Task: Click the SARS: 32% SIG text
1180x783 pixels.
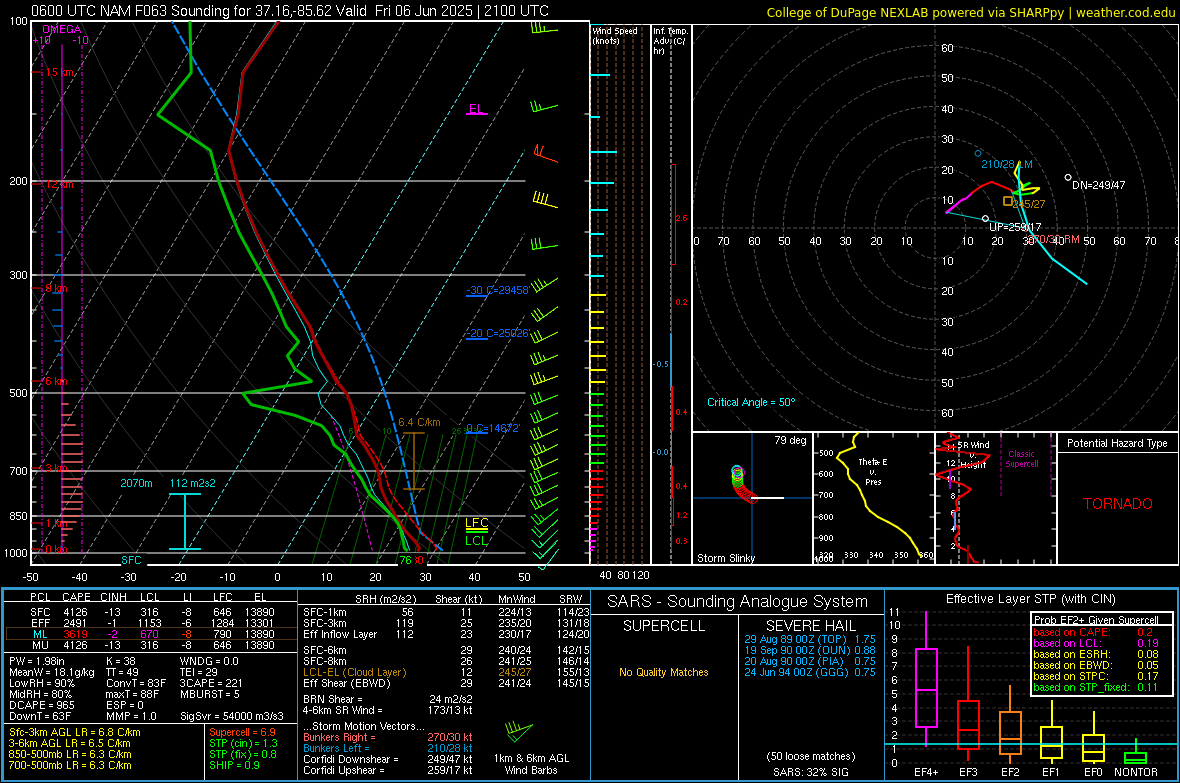Action: point(810,772)
